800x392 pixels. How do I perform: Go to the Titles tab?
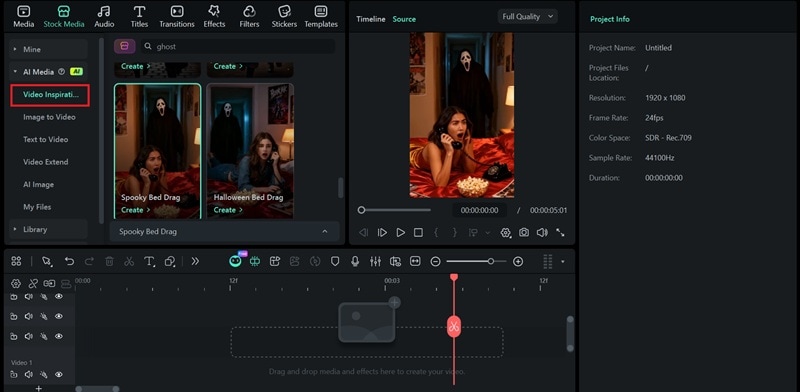click(x=139, y=17)
